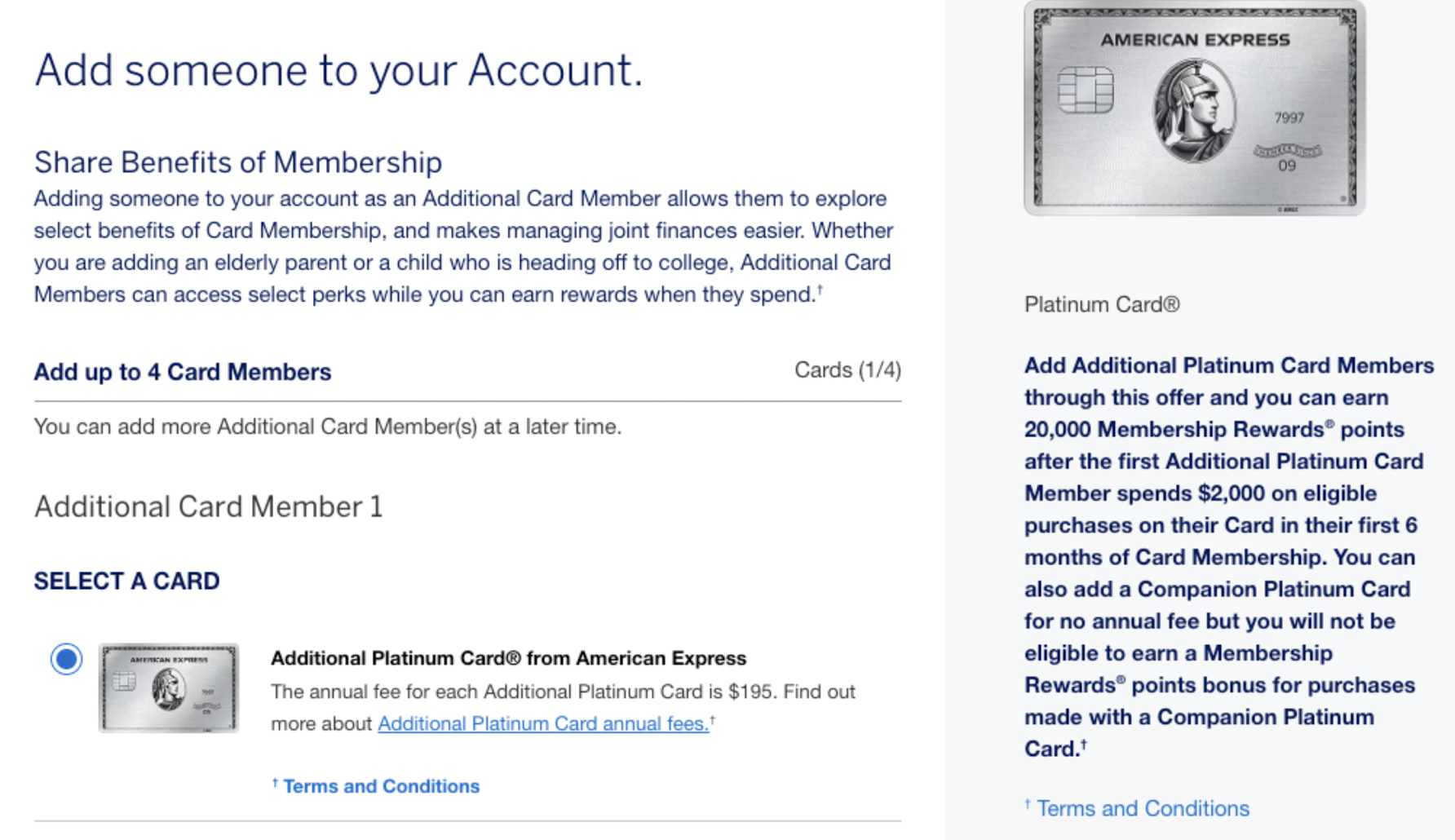Click the American Express wordmark on the card art
1455x840 pixels.
1196,38
